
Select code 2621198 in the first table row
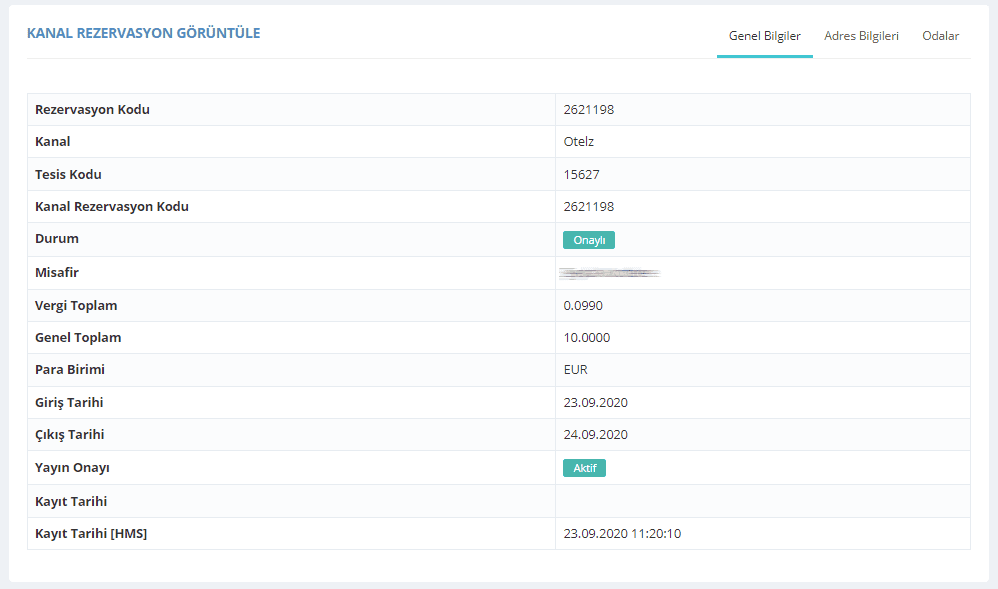589,110
